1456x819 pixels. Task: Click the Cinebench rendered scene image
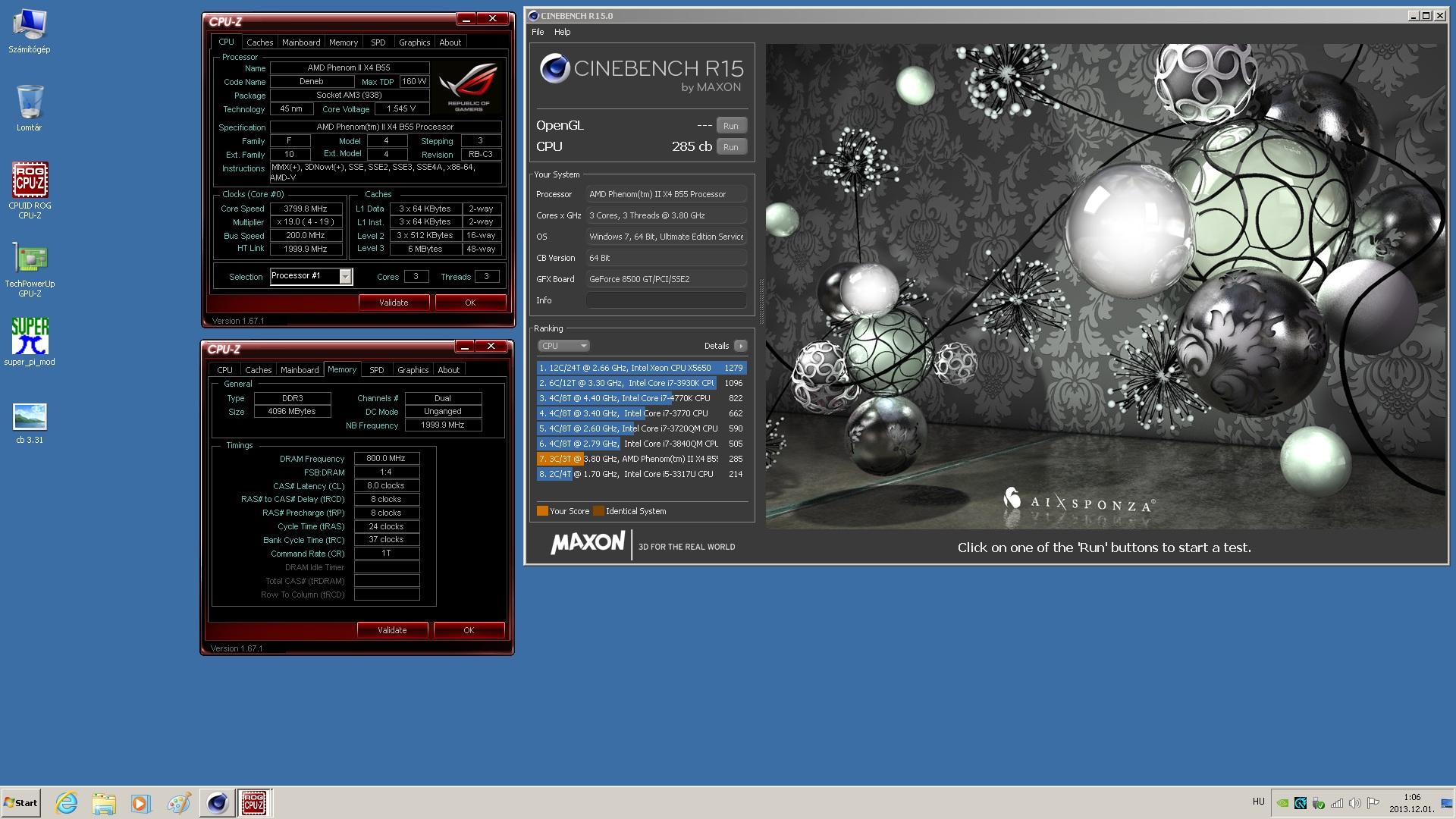[x=1106, y=286]
